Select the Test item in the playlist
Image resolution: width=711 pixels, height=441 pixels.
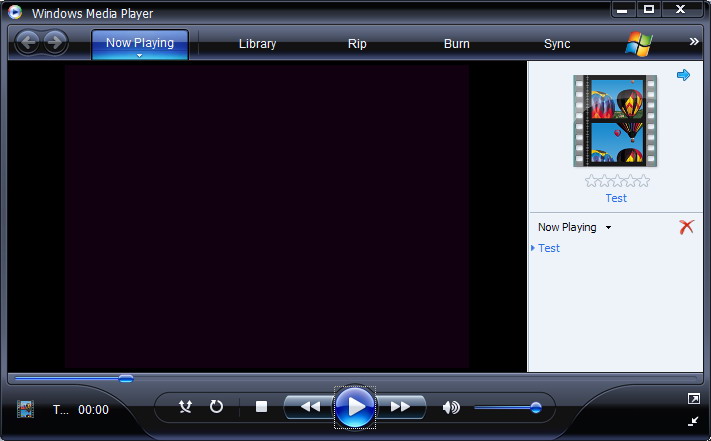[x=549, y=248]
